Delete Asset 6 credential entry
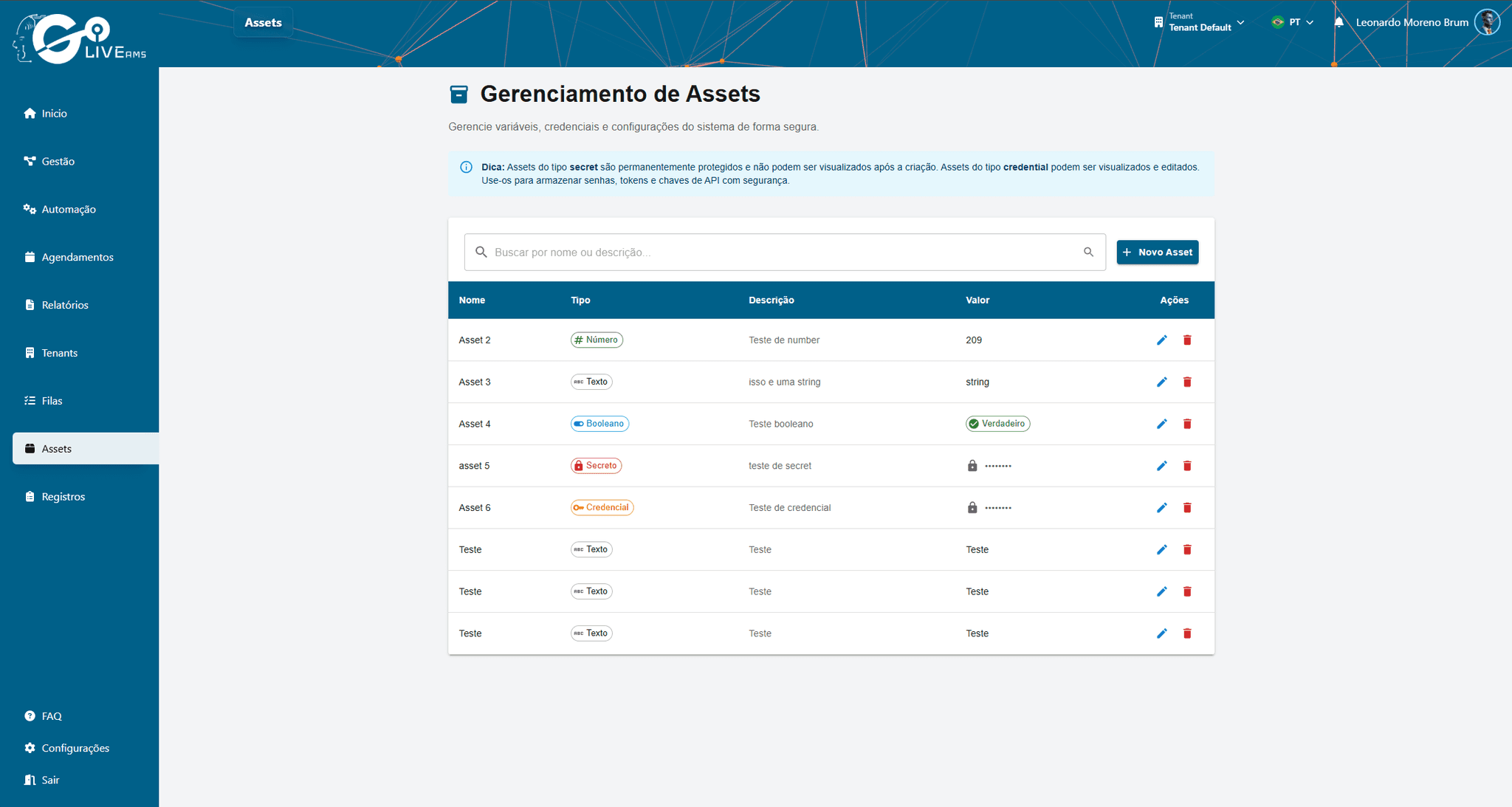Viewport: 1512px width, 807px height. point(1187,508)
